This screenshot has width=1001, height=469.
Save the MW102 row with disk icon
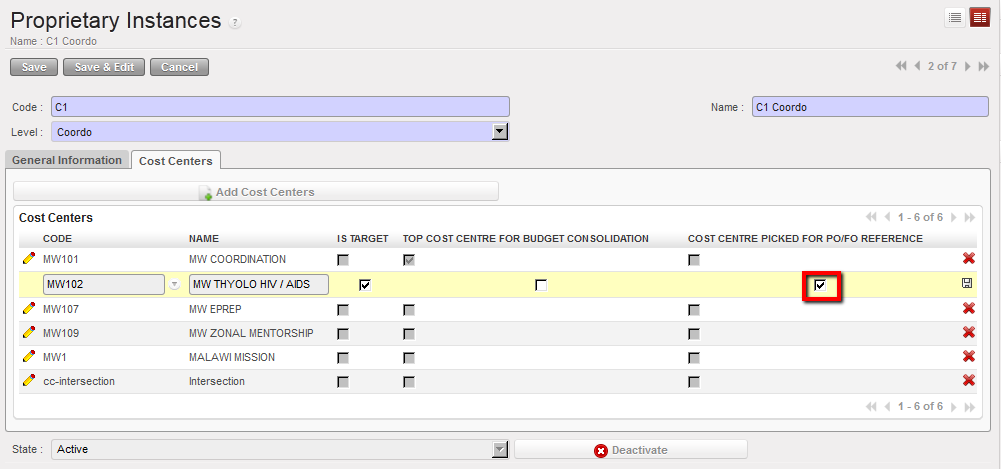click(x=968, y=285)
